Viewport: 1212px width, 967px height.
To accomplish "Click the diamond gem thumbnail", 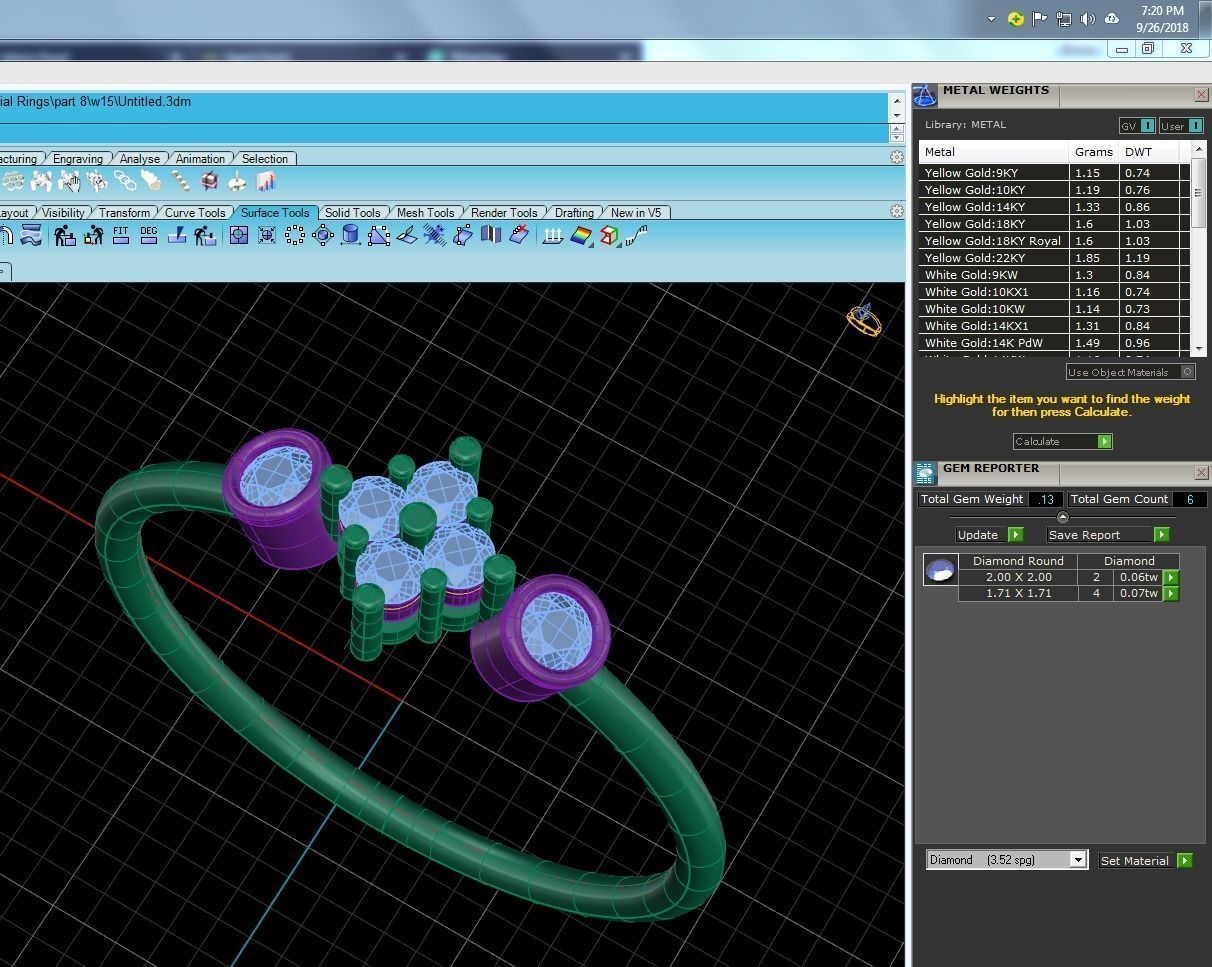I will tap(940, 570).
